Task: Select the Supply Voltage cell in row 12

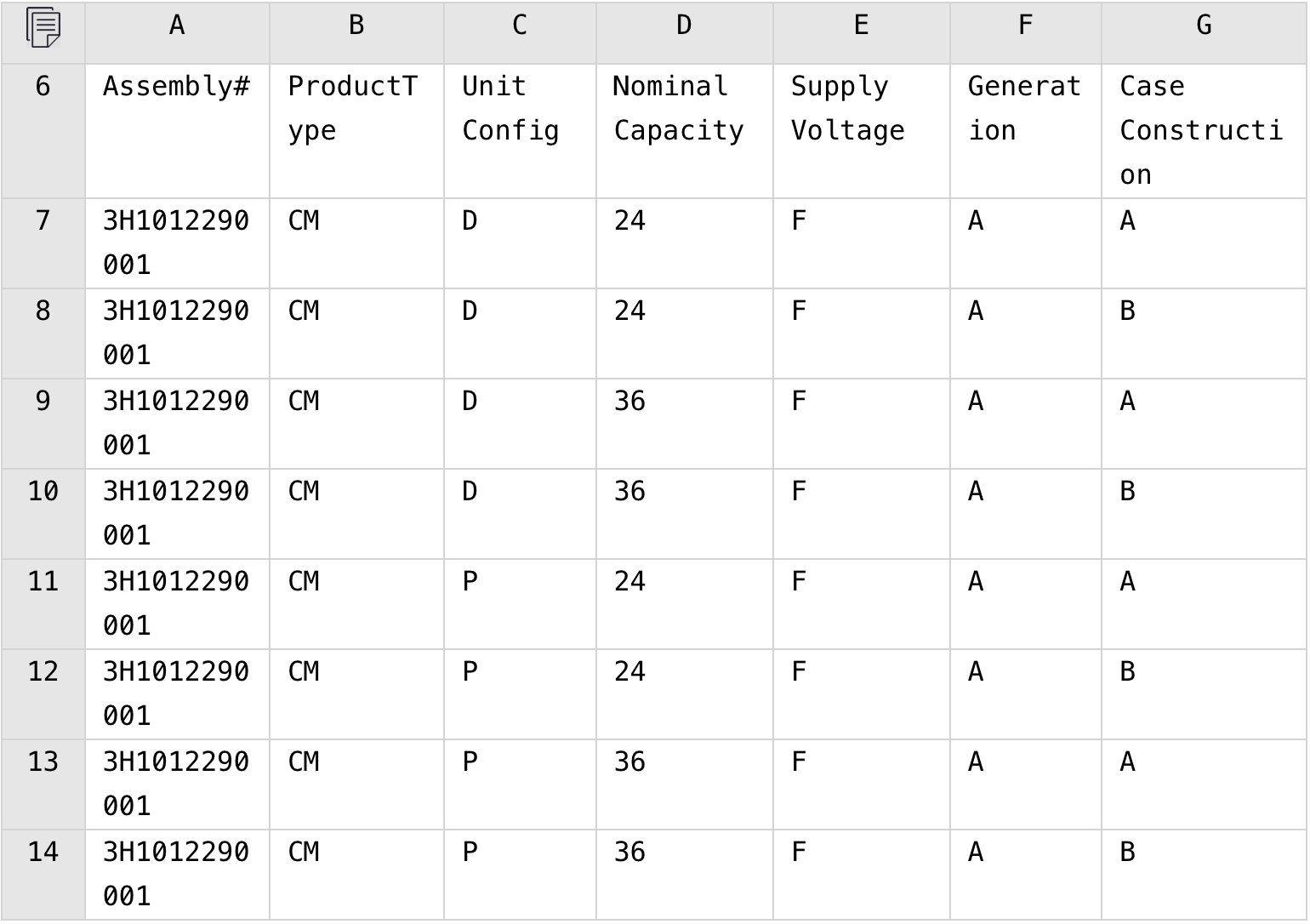Action: click(x=861, y=694)
